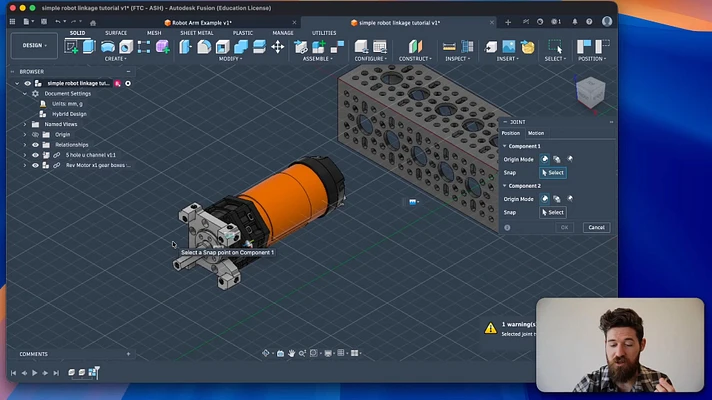Viewport: 712px width, 400px height.
Task: Click the Joint tool icon in Assemble
Action: click(x=337, y=46)
